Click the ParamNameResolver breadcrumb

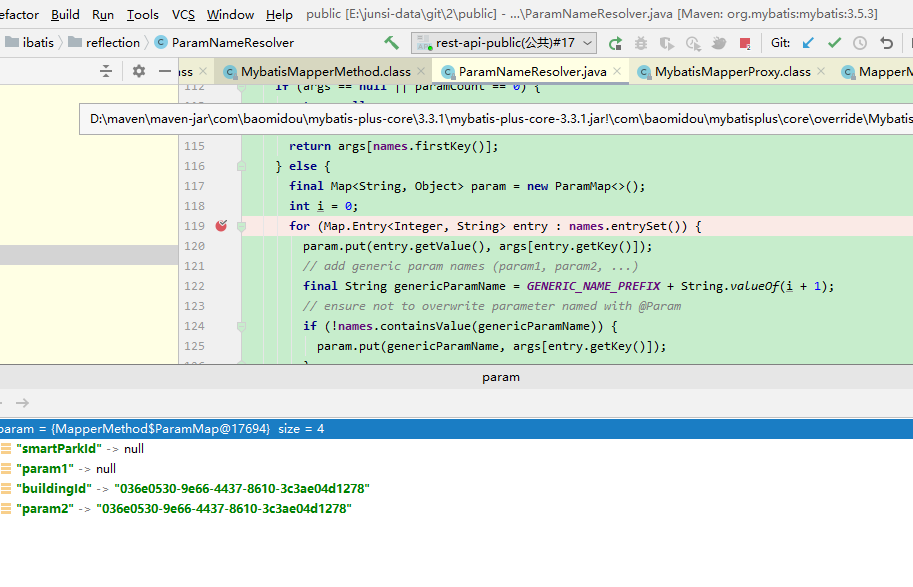click(x=225, y=43)
